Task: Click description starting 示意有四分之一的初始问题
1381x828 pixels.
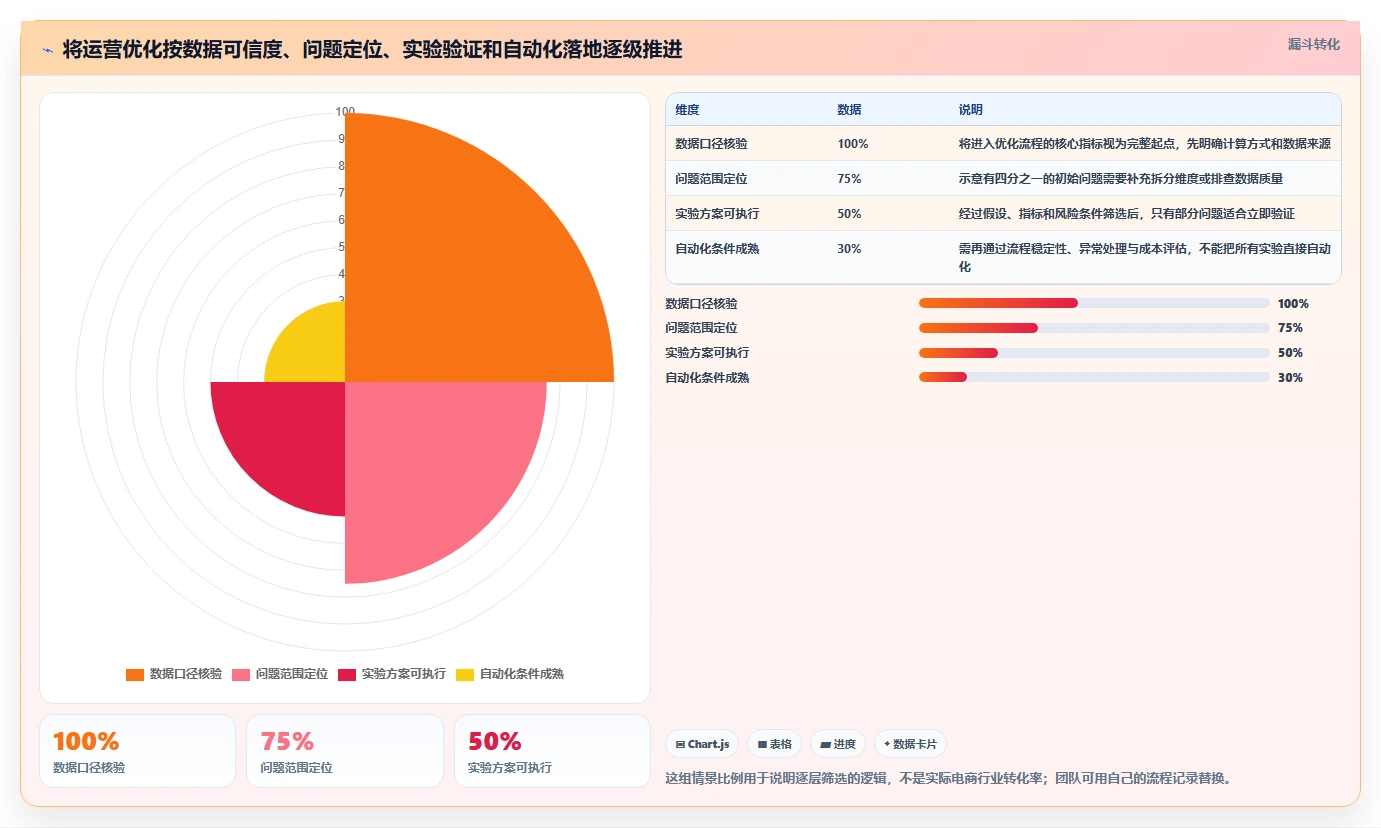Action: click(x=1120, y=179)
